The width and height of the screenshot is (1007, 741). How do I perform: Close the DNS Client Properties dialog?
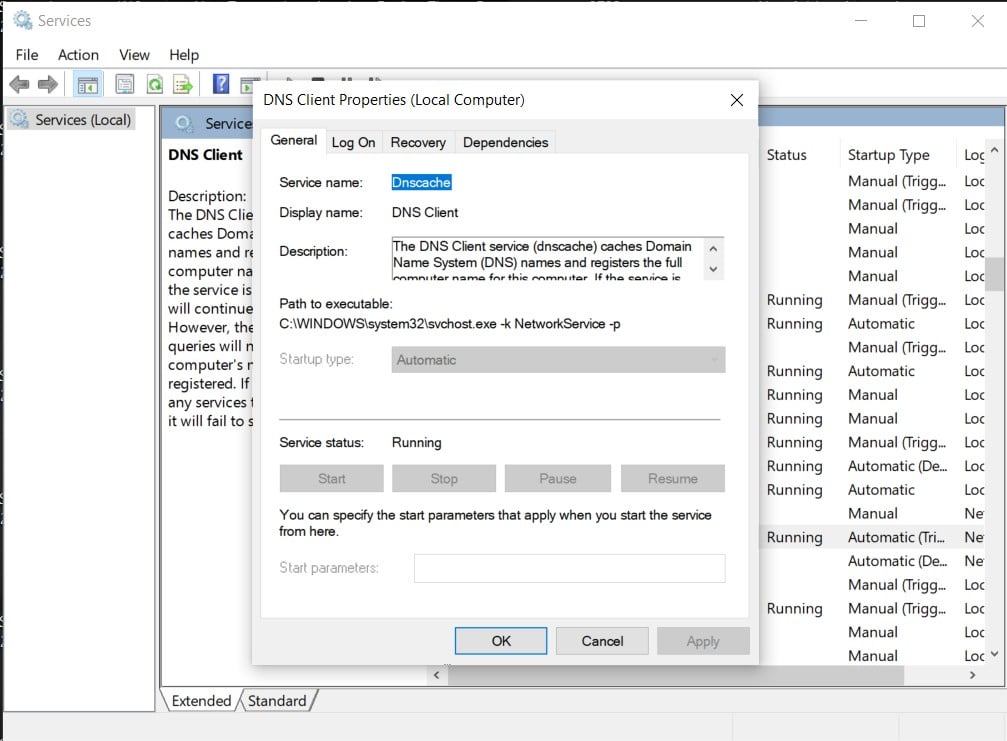(x=737, y=100)
